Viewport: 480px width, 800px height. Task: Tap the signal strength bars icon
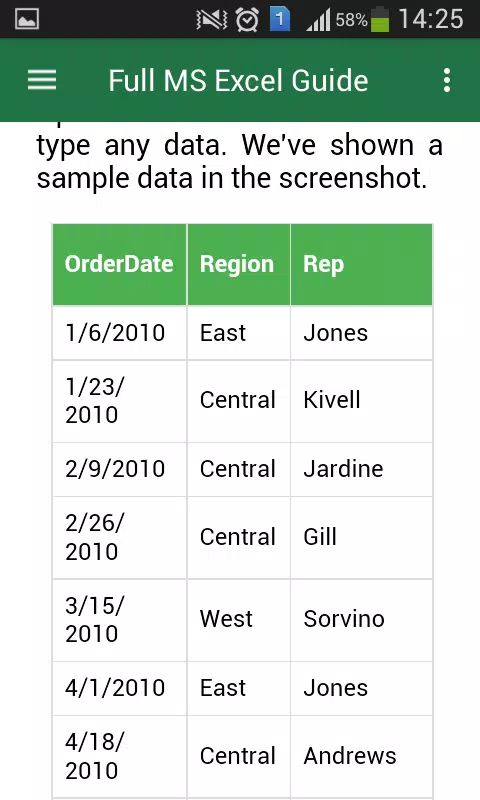pyautogui.click(x=318, y=20)
